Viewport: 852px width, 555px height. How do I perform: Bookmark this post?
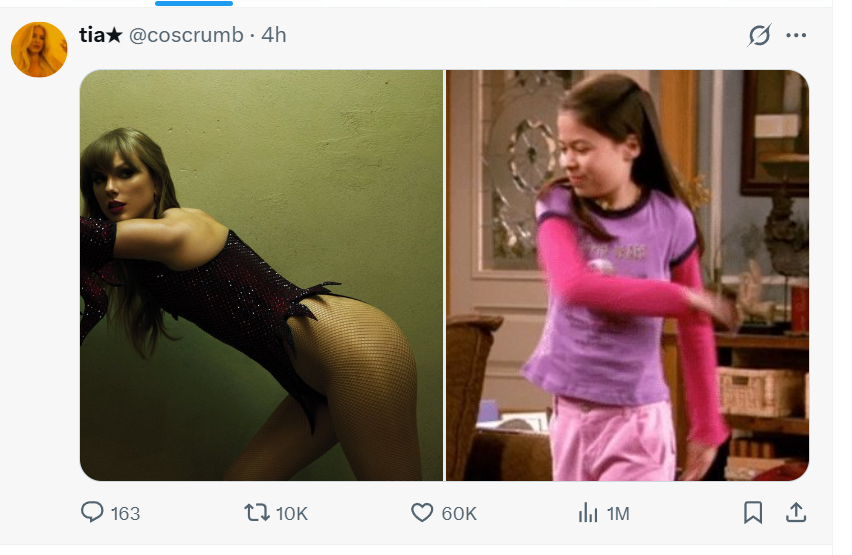click(x=753, y=513)
